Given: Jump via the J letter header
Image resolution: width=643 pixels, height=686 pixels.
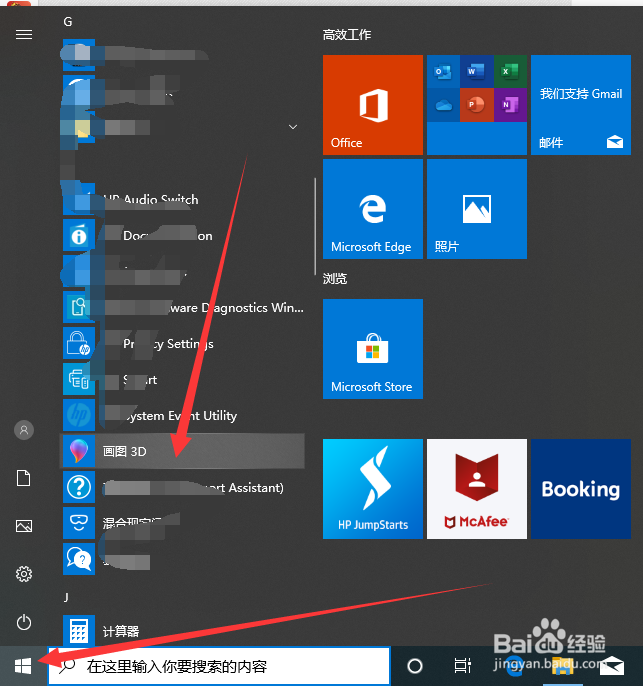Looking at the screenshot, I should [66, 597].
